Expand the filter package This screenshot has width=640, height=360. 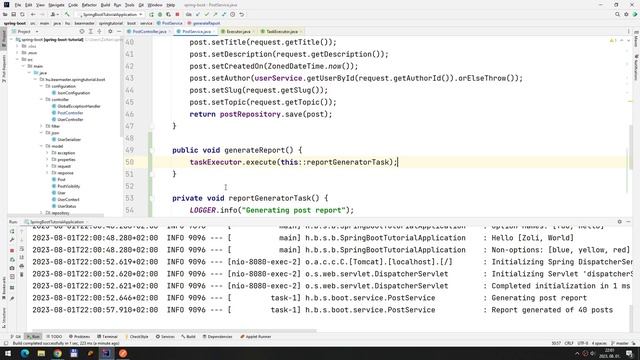point(41,126)
